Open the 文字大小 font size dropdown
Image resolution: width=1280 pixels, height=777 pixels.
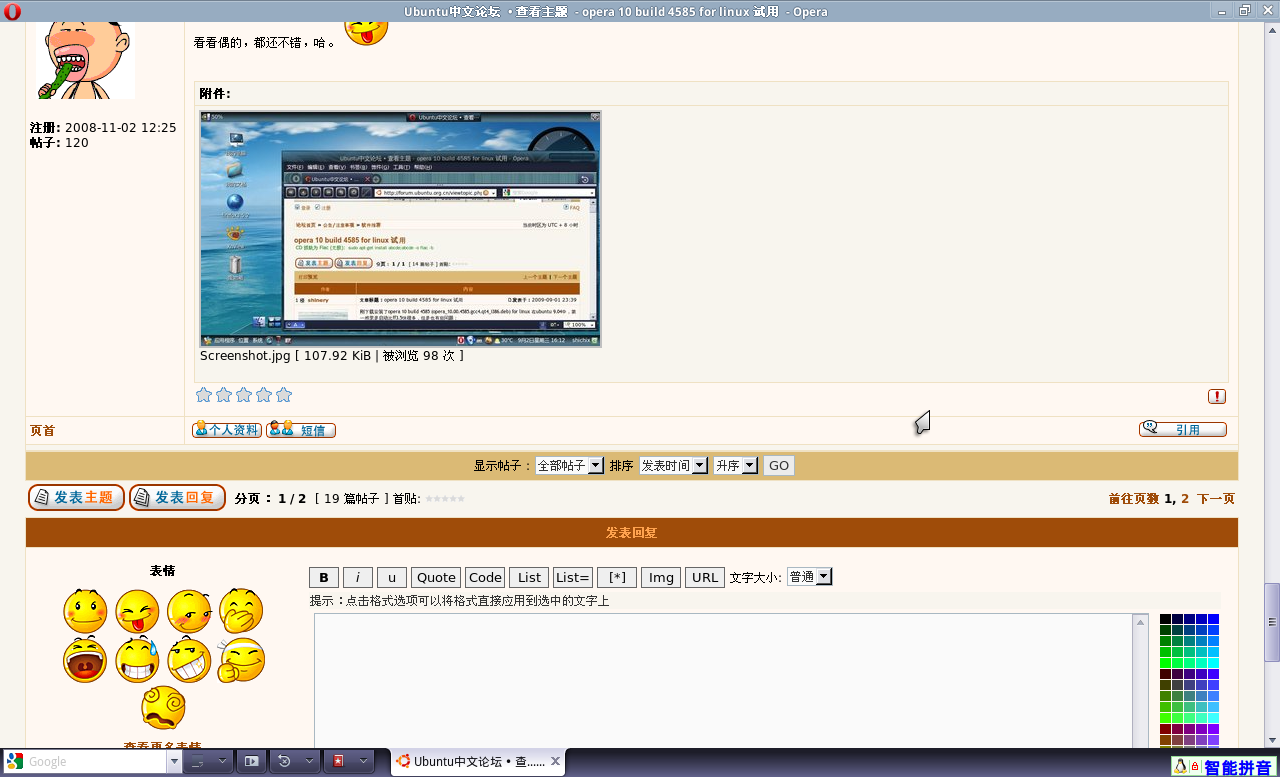810,577
